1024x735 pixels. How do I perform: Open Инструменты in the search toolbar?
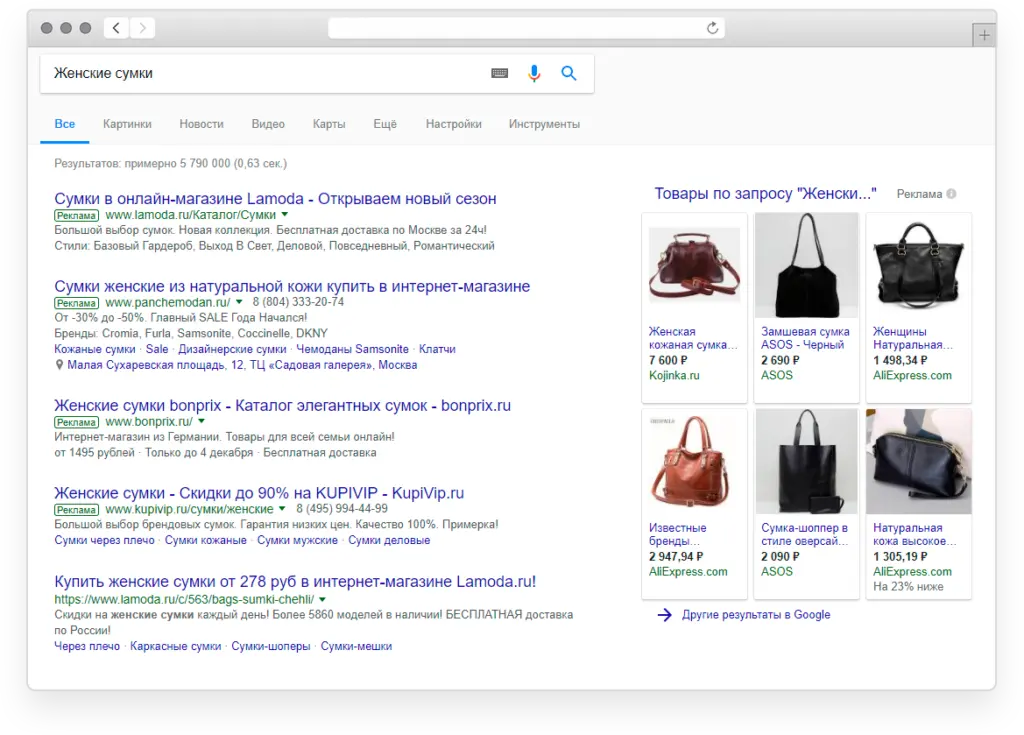[544, 124]
